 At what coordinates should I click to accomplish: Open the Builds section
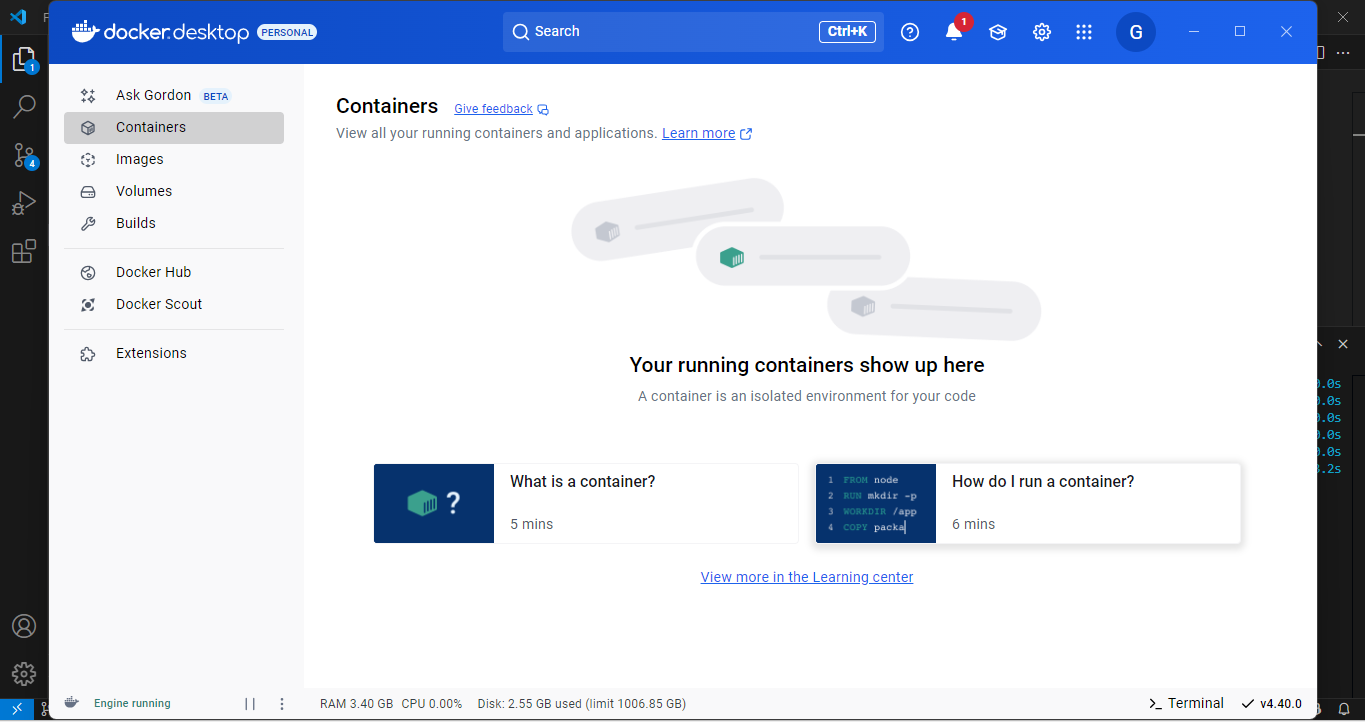tap(174, 223)
